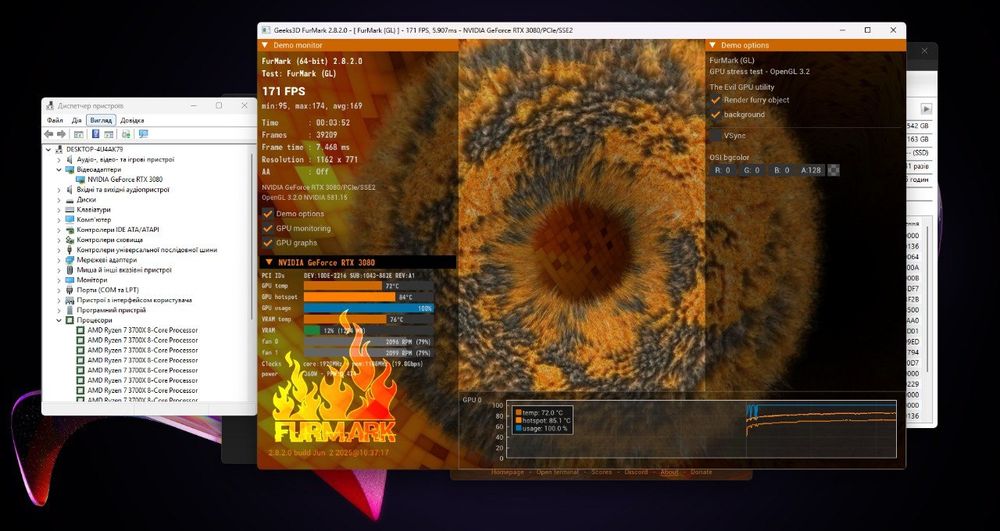Uncheck the background checkbox in Demo options
The image size is (1000, 531).
(716, 115)
